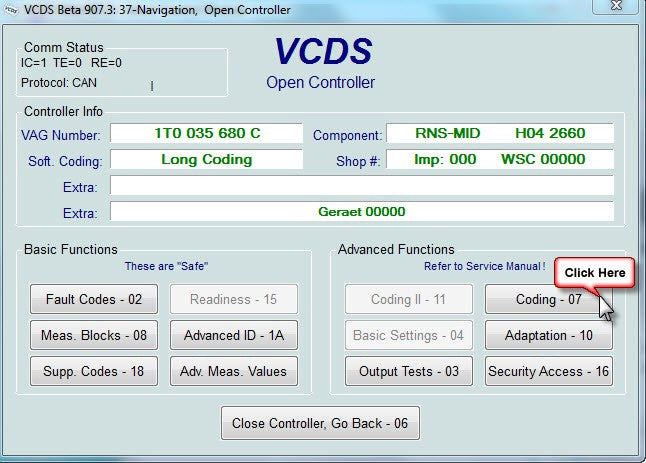This screenshot has height=463, width=646.
Task: Click the Refer to Service Manual! text
Action: (485, 266)
